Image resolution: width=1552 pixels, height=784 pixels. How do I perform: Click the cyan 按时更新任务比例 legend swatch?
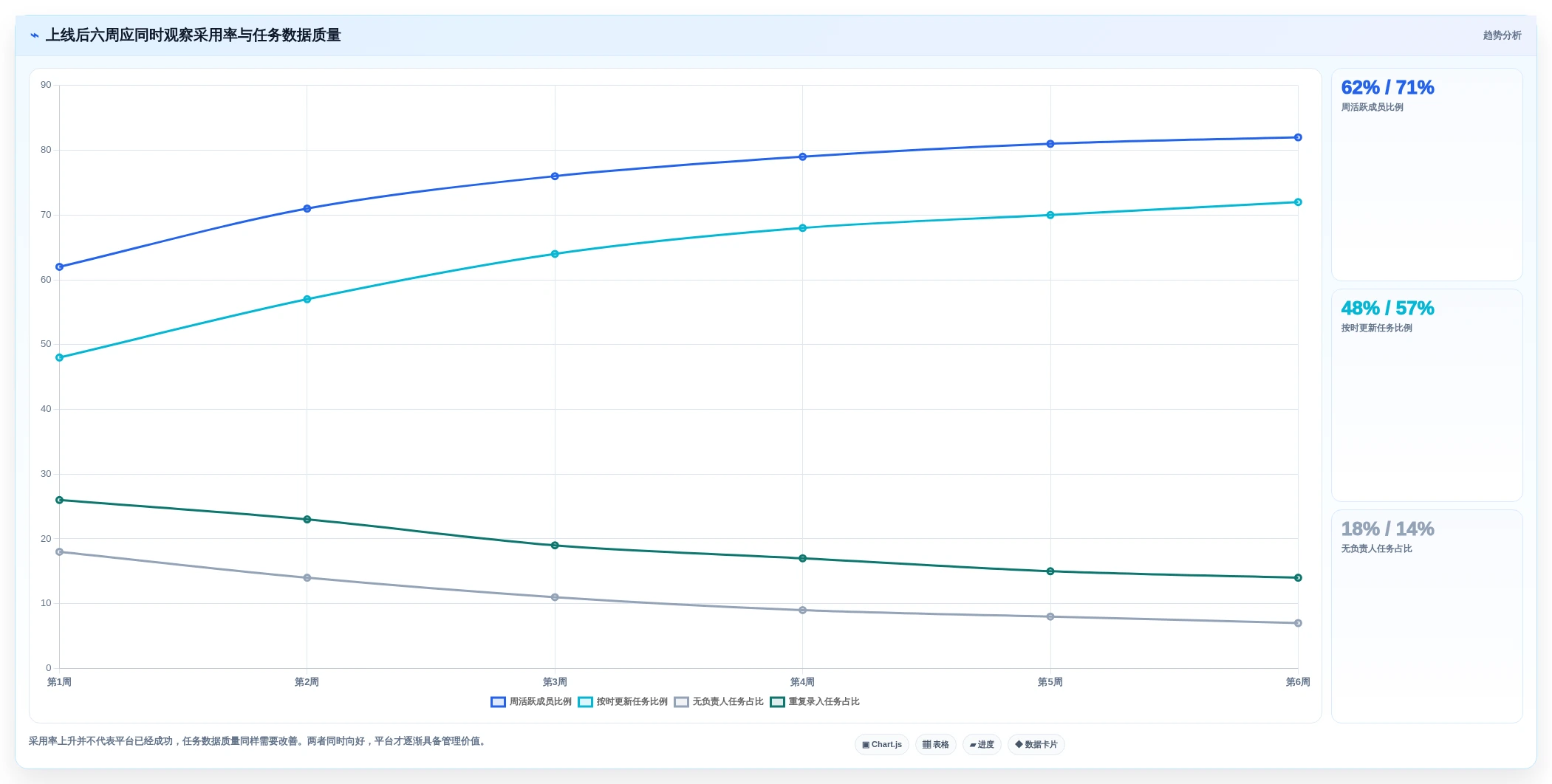585,702
